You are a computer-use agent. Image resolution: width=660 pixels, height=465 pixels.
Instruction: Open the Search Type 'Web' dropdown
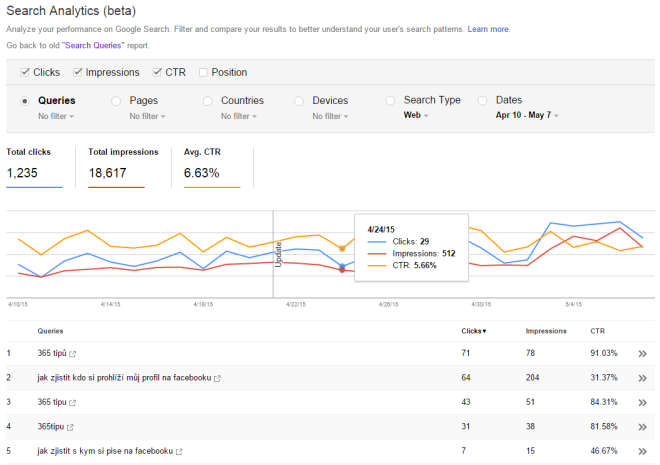coord(416,115)
